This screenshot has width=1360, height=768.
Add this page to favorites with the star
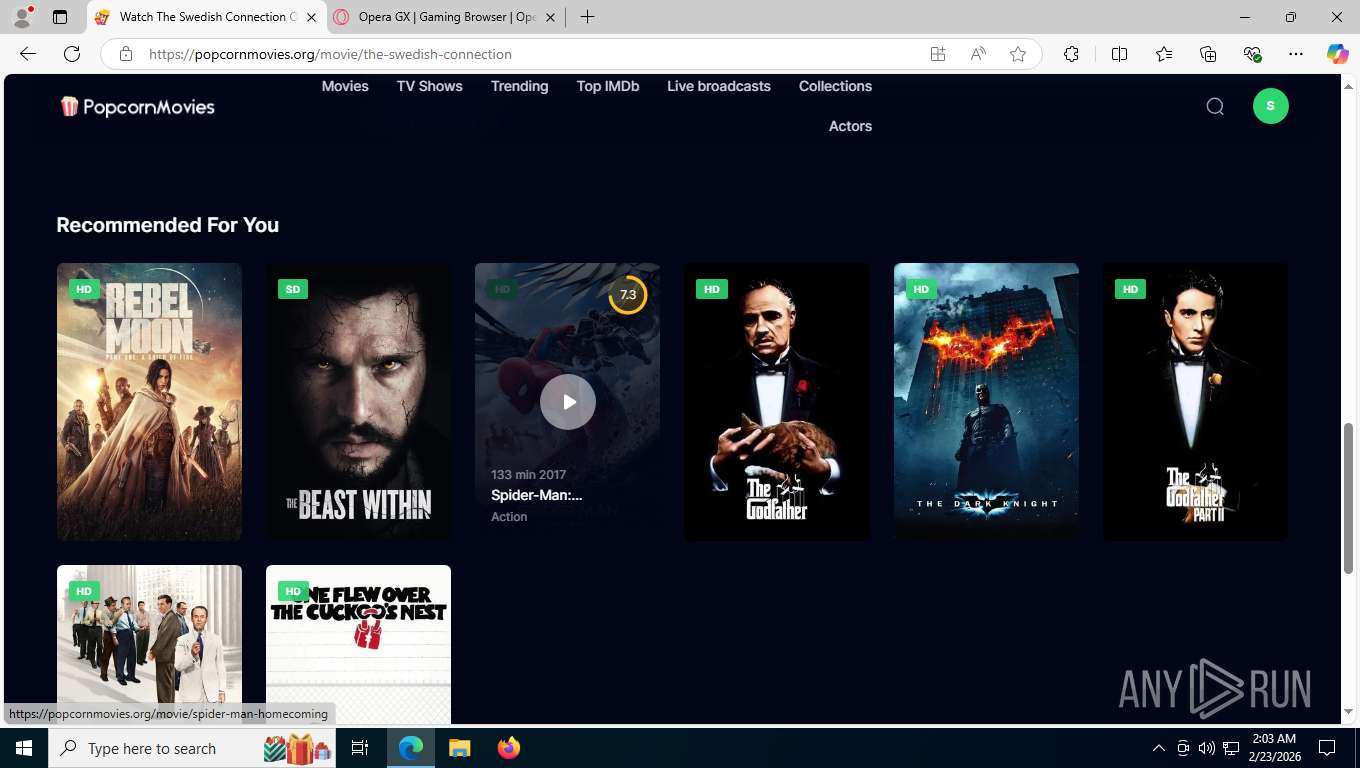pos(1018,54)
